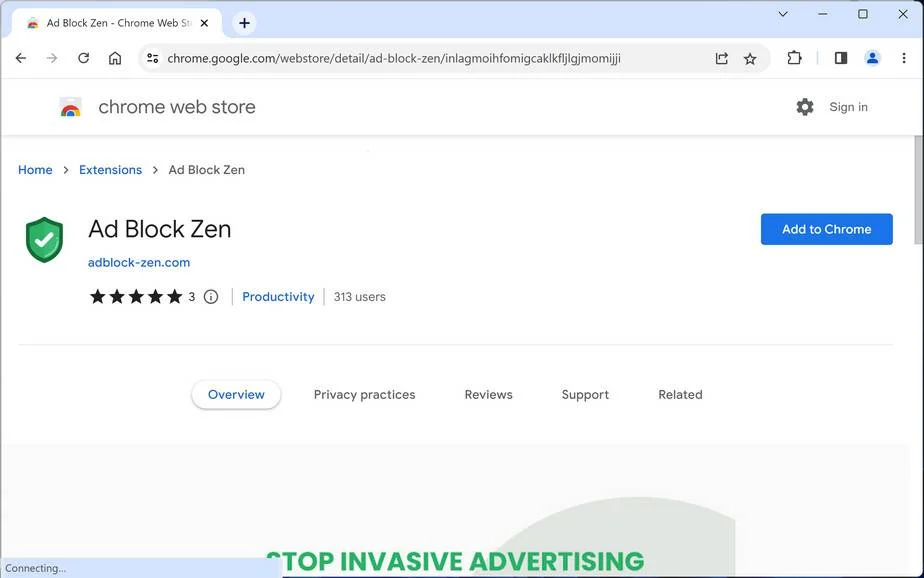The height and width of the screenshot is (578, 924).
Task: Click the rating count 3
Action: [192, 297]
